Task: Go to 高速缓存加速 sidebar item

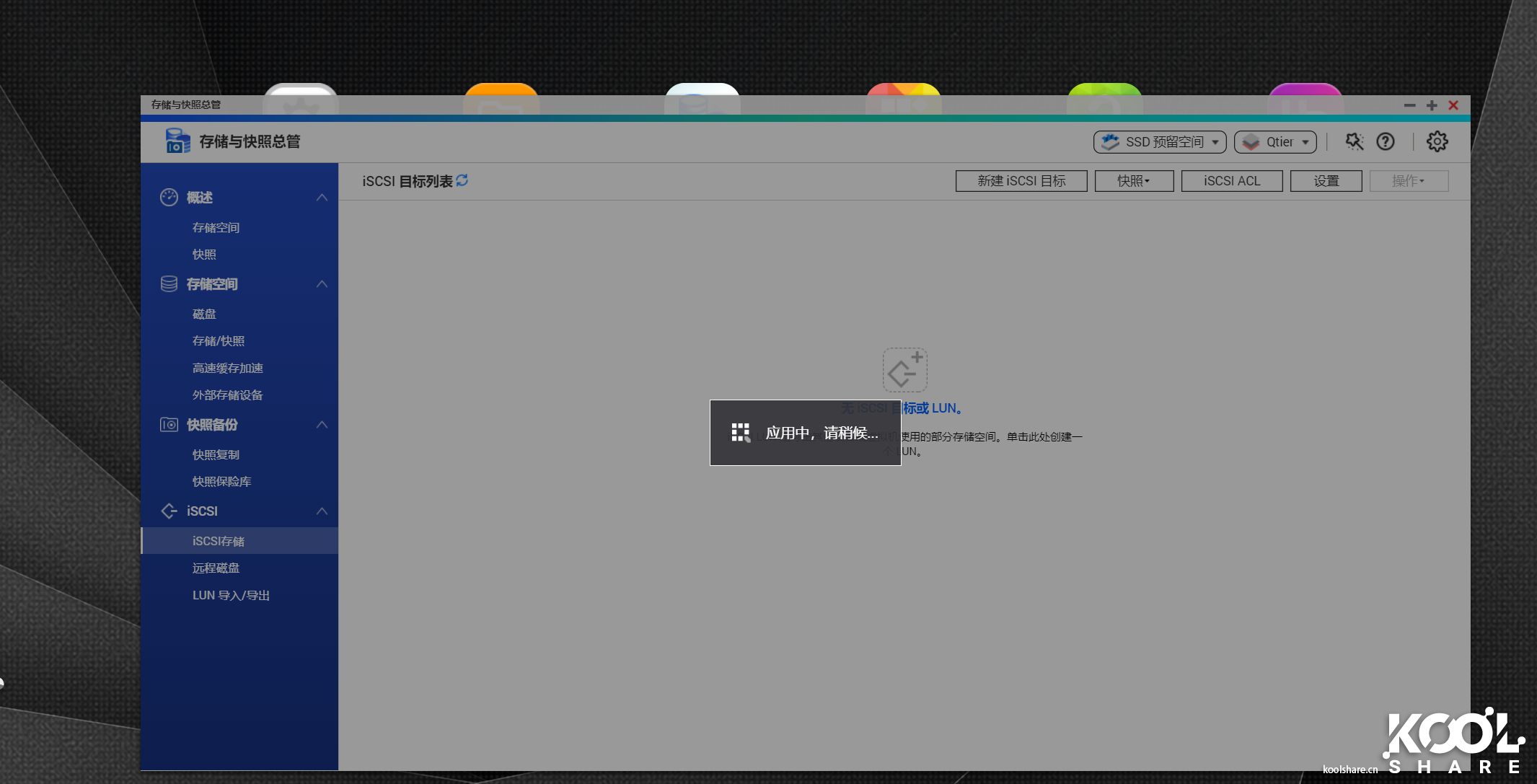Action: click(227, 369)
